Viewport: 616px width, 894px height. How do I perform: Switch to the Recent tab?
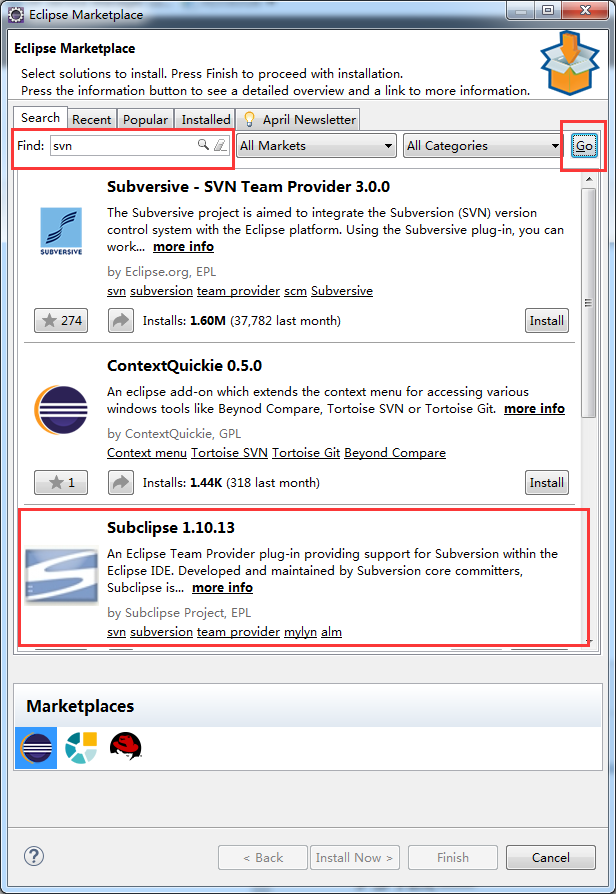point(91,119)
